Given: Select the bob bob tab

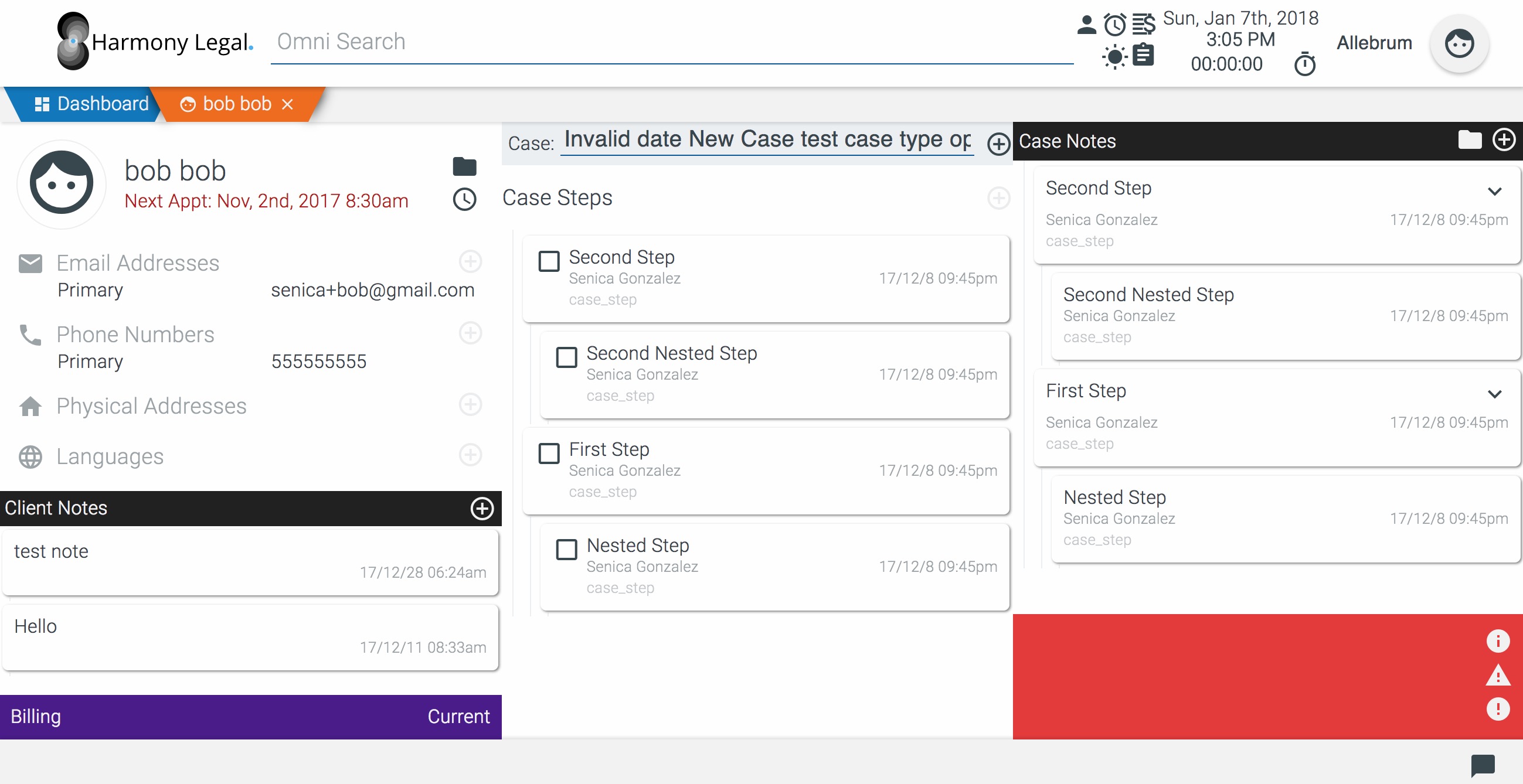Looking at the screenshot, I should pos(236,104).
